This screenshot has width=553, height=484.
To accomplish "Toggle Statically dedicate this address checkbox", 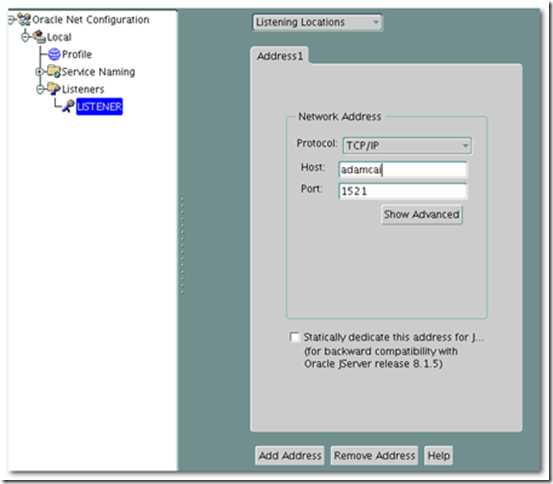I will (294, 337).
